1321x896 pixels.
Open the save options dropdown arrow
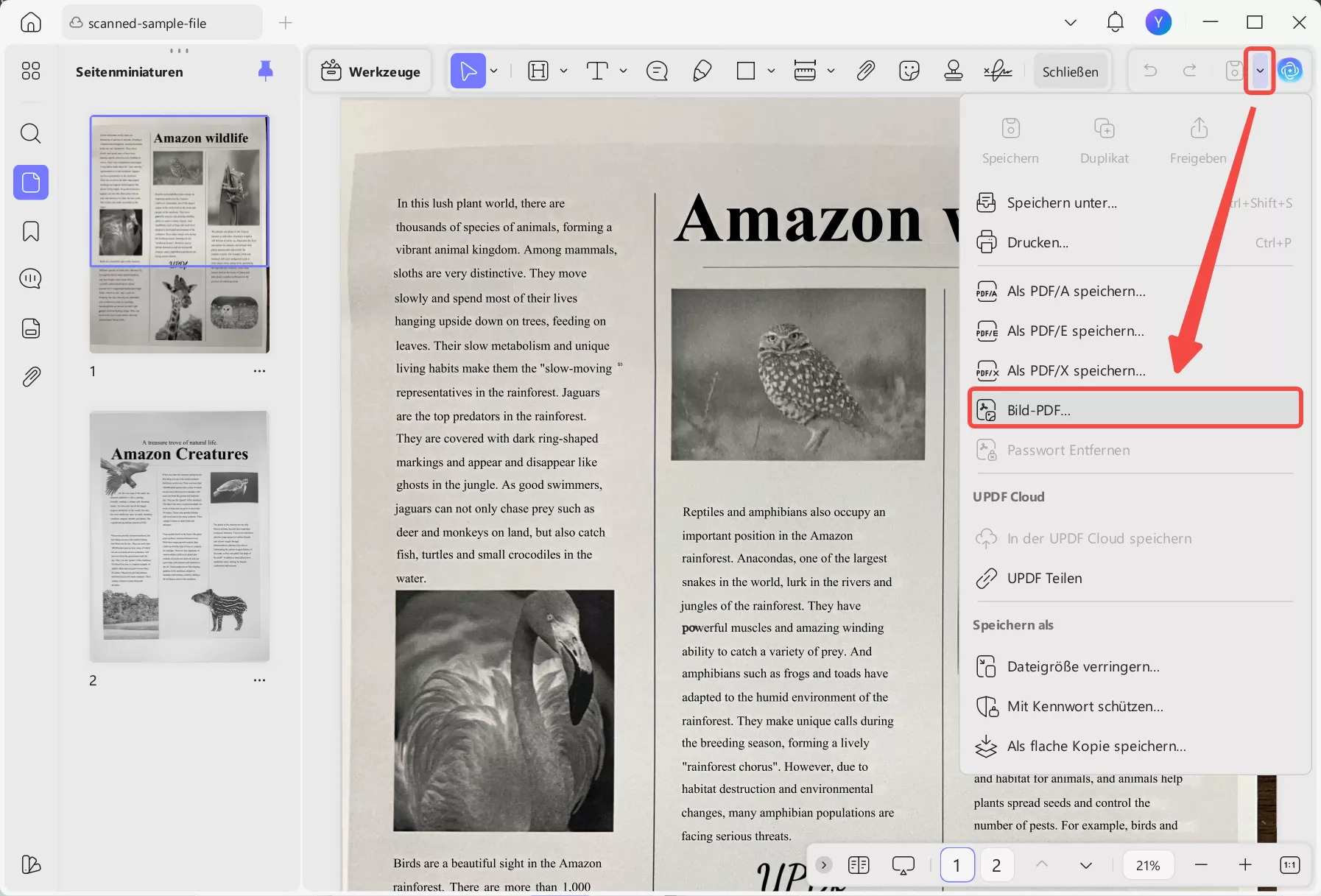point(1260,71)
